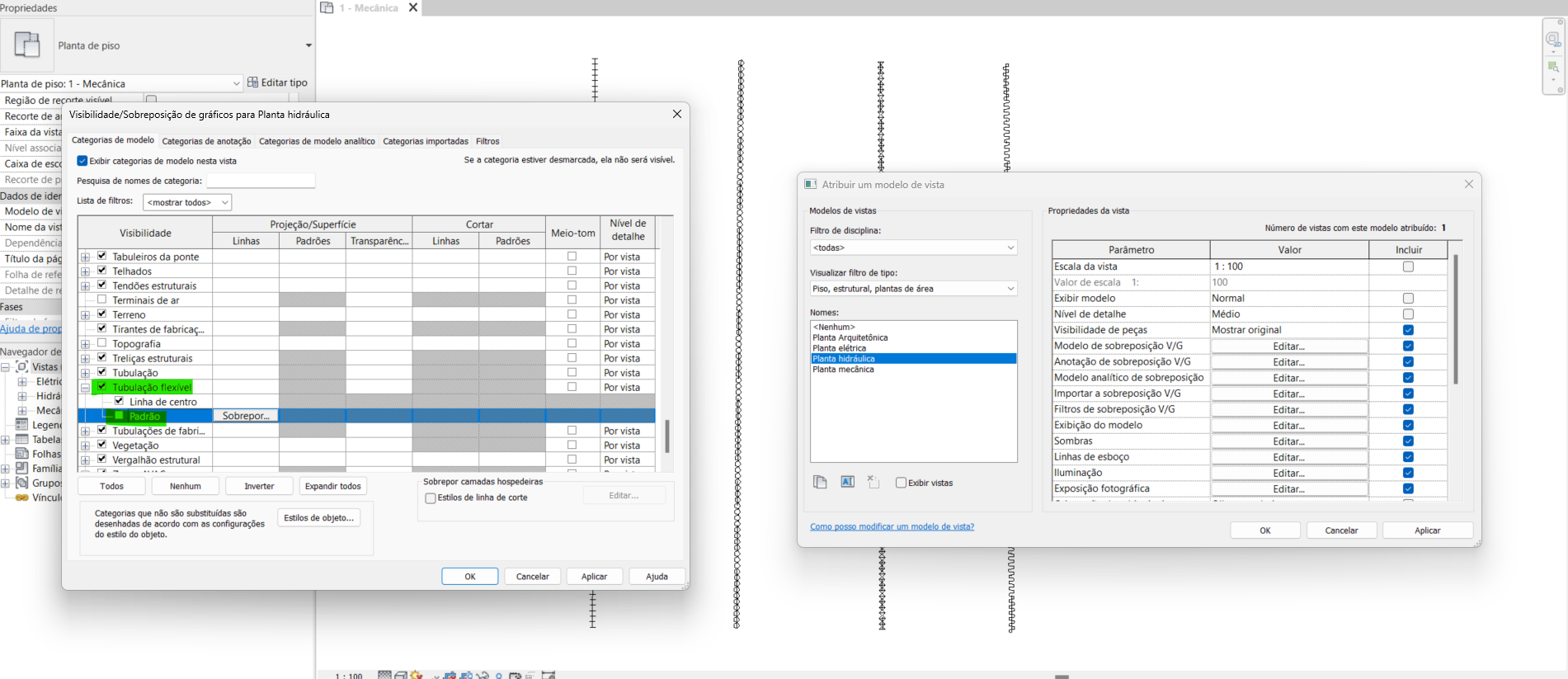Click the temporary hide/isolate glasses icon
This screenshot has width=1568, height=679.
pyautogui.click(x=483, y=675)
